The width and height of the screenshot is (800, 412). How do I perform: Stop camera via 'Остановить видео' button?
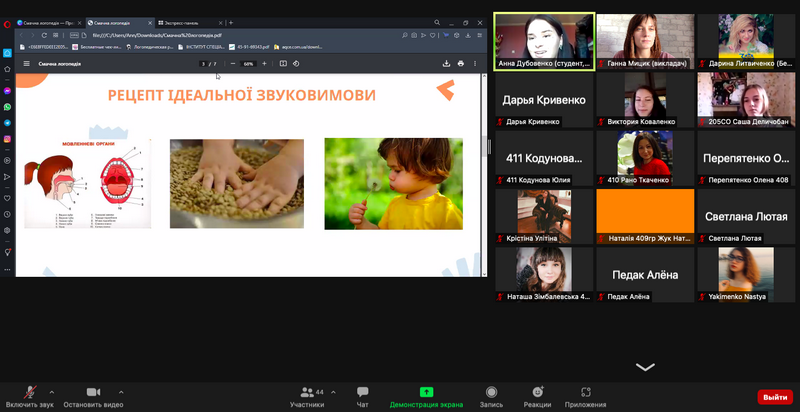(93, 397)
